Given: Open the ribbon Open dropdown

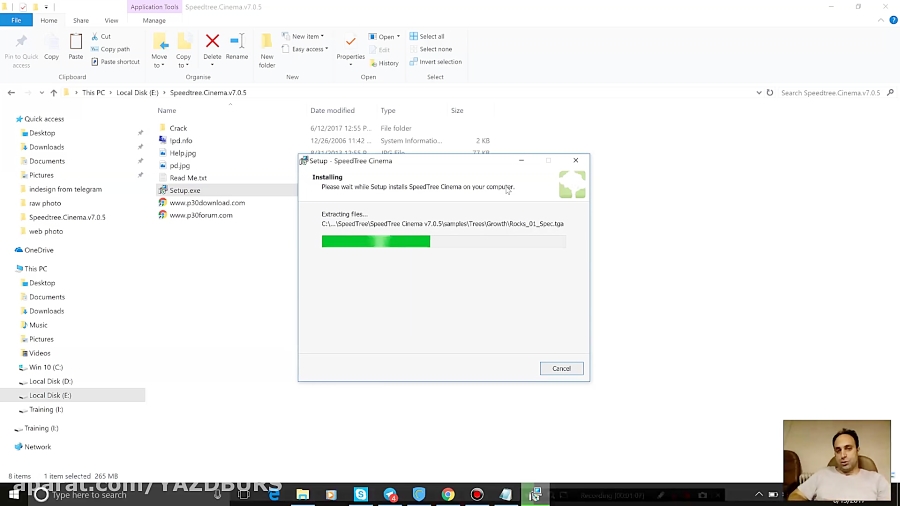Looking at the screenshot, I should click(385, 37).
